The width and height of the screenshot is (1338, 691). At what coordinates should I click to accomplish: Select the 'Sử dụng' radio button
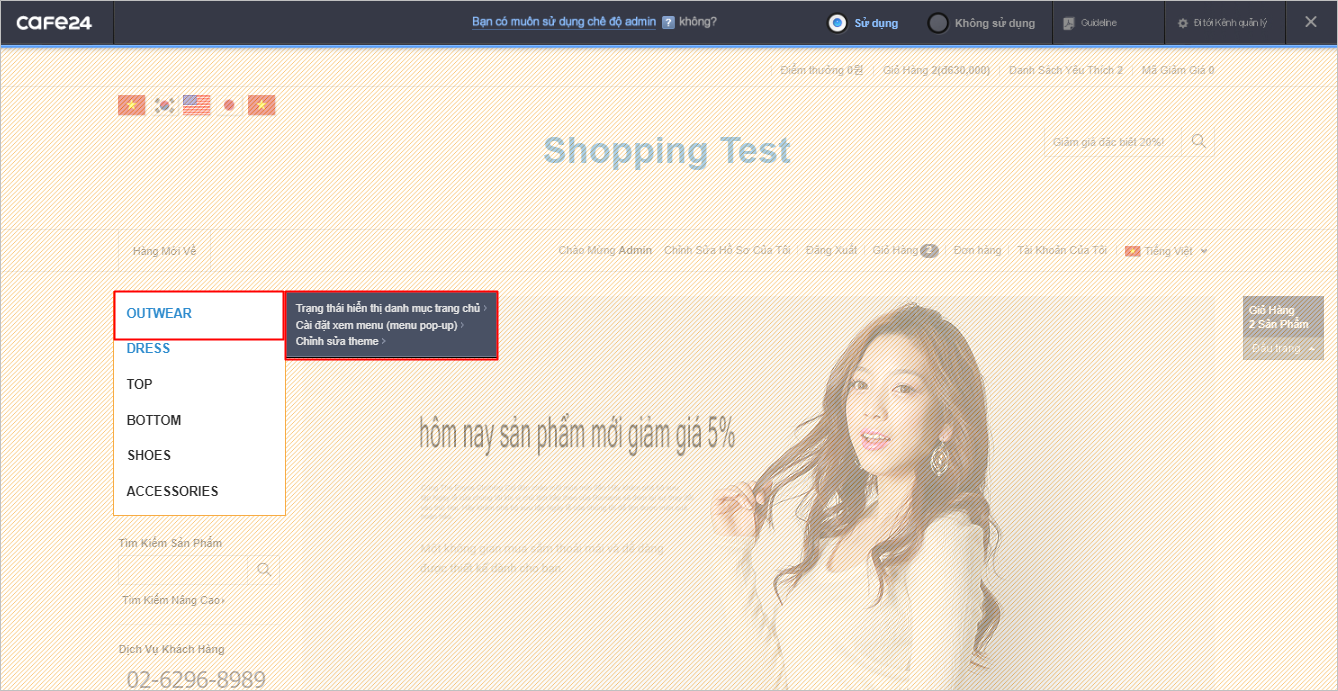838,23
